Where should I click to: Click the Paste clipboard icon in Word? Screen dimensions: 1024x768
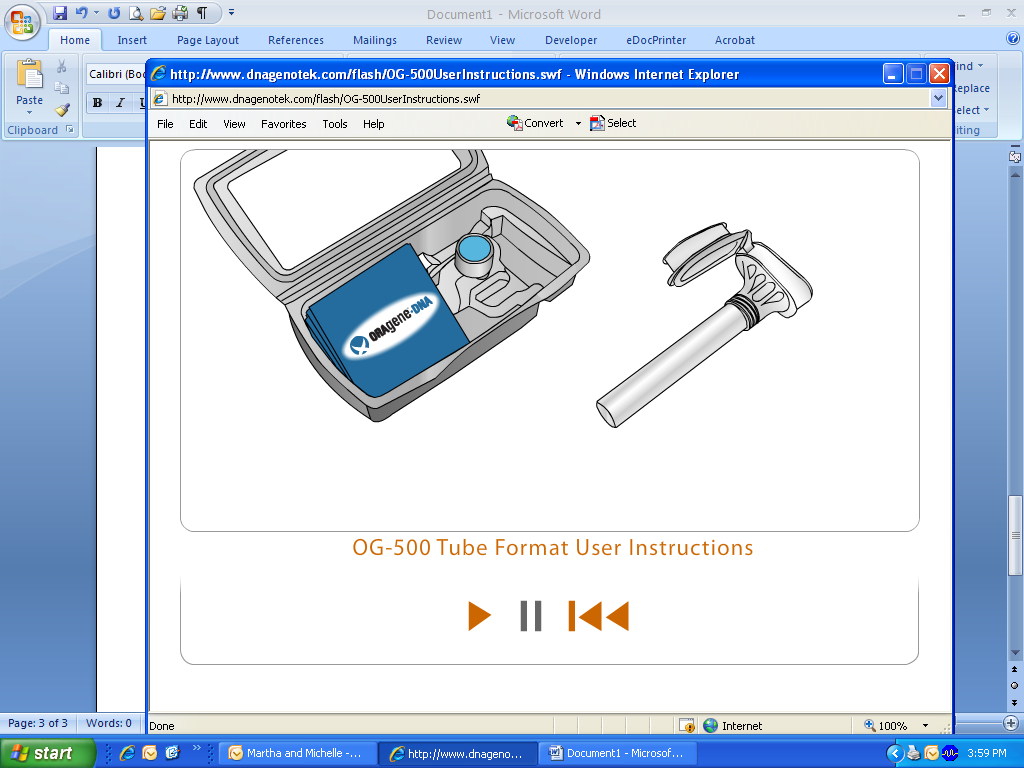point(29,74)
